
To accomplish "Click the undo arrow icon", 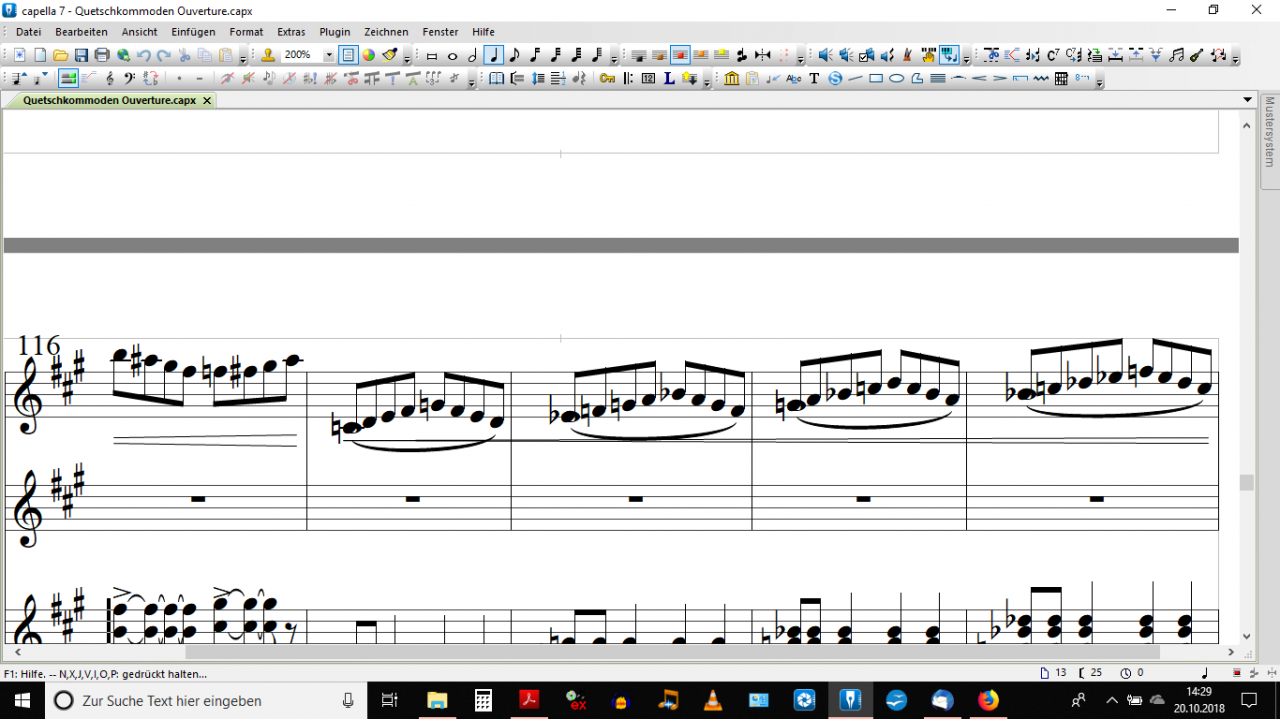I will coord(144,55).
